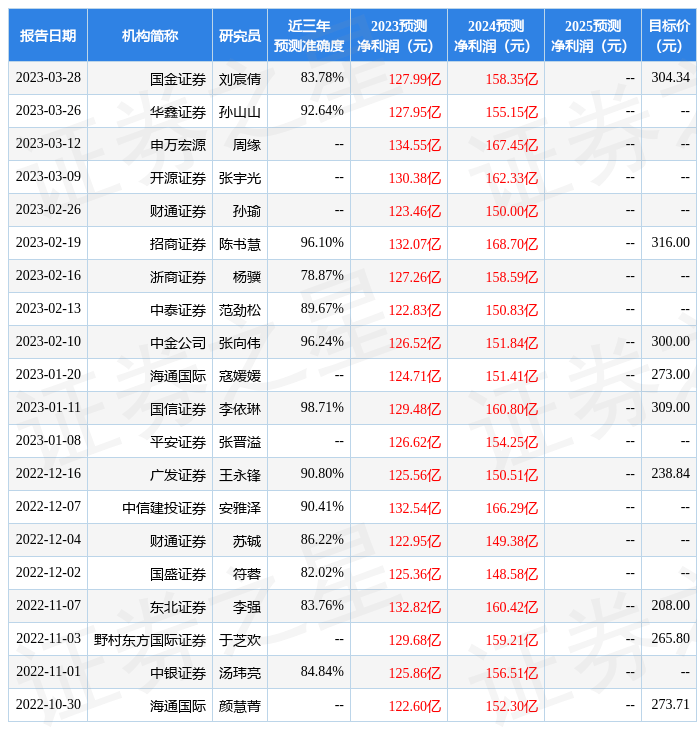The width and height of the screenshot is (697, 730).
Task: Select the date cell 2023-03-28
Action: click(48, 77)
